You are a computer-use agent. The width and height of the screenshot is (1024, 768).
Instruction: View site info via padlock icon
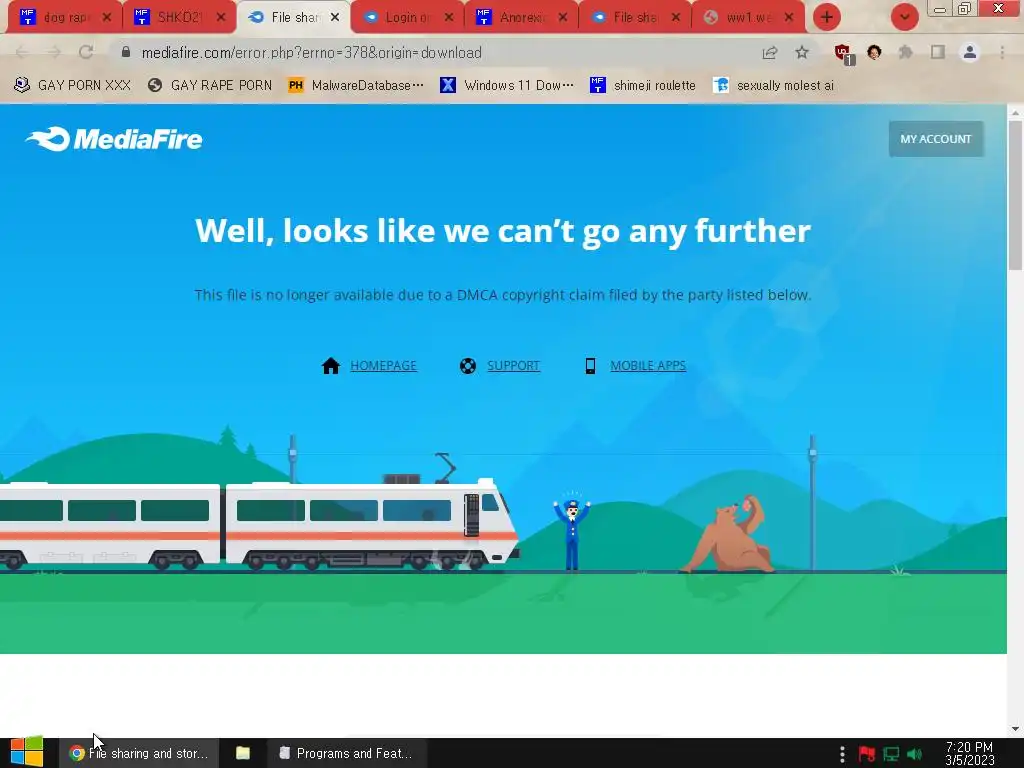(x=126, y=52)
